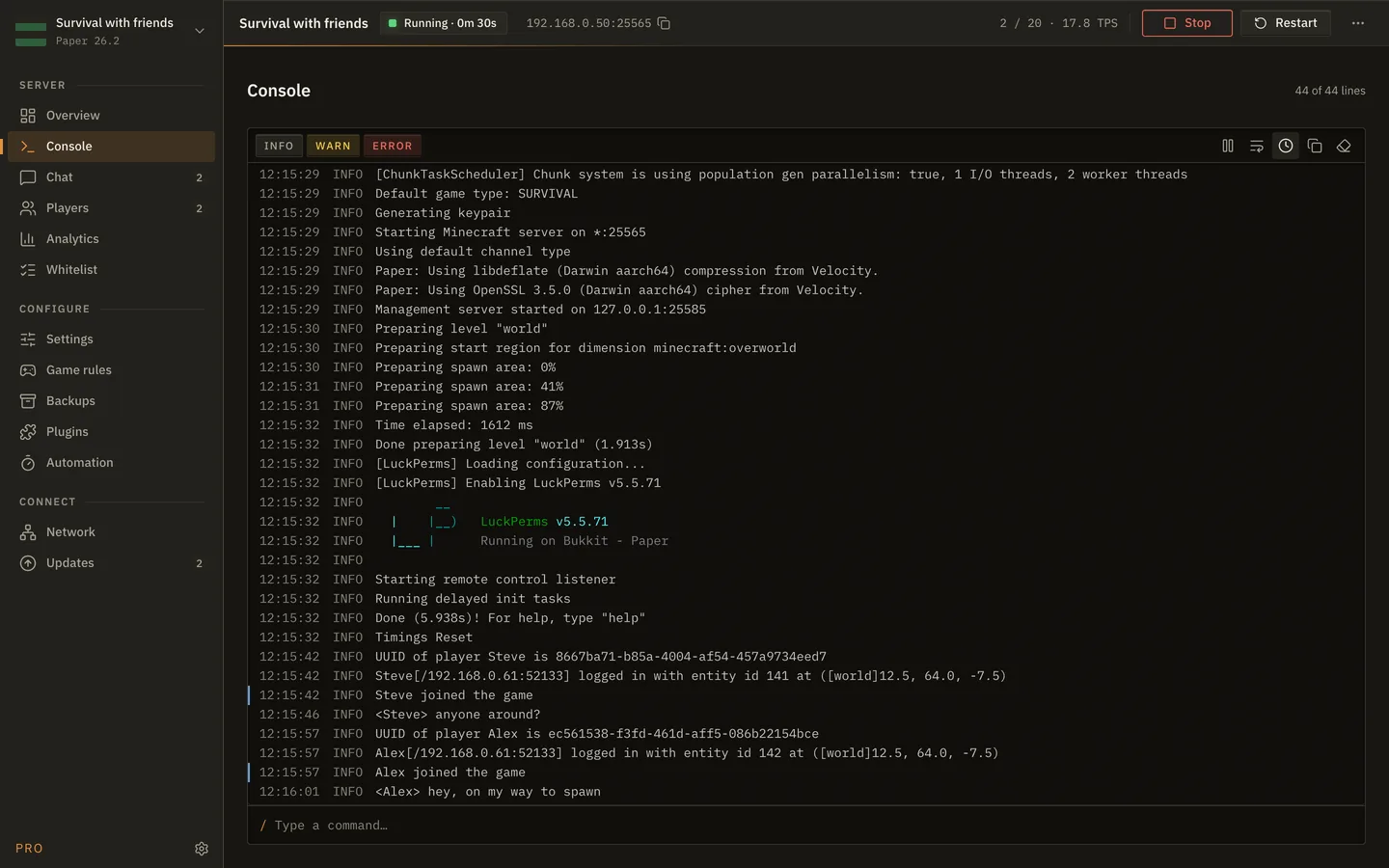Open Analytics from the sidebar
1389x868 pixels.
tap(111, 239)
